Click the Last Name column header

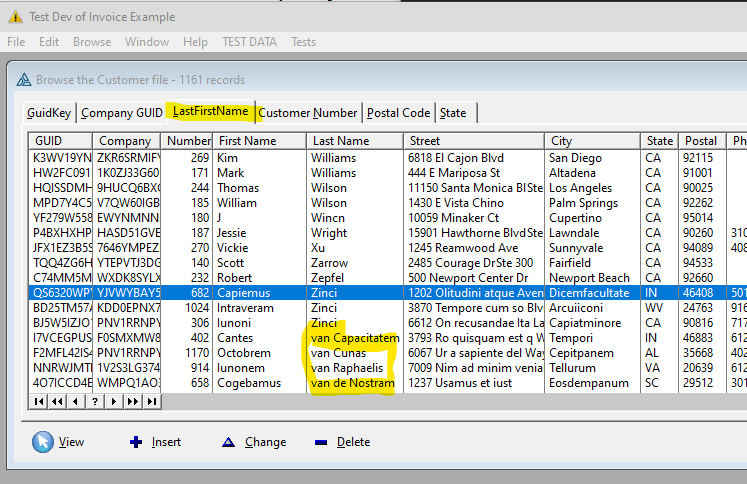[340, 141]
